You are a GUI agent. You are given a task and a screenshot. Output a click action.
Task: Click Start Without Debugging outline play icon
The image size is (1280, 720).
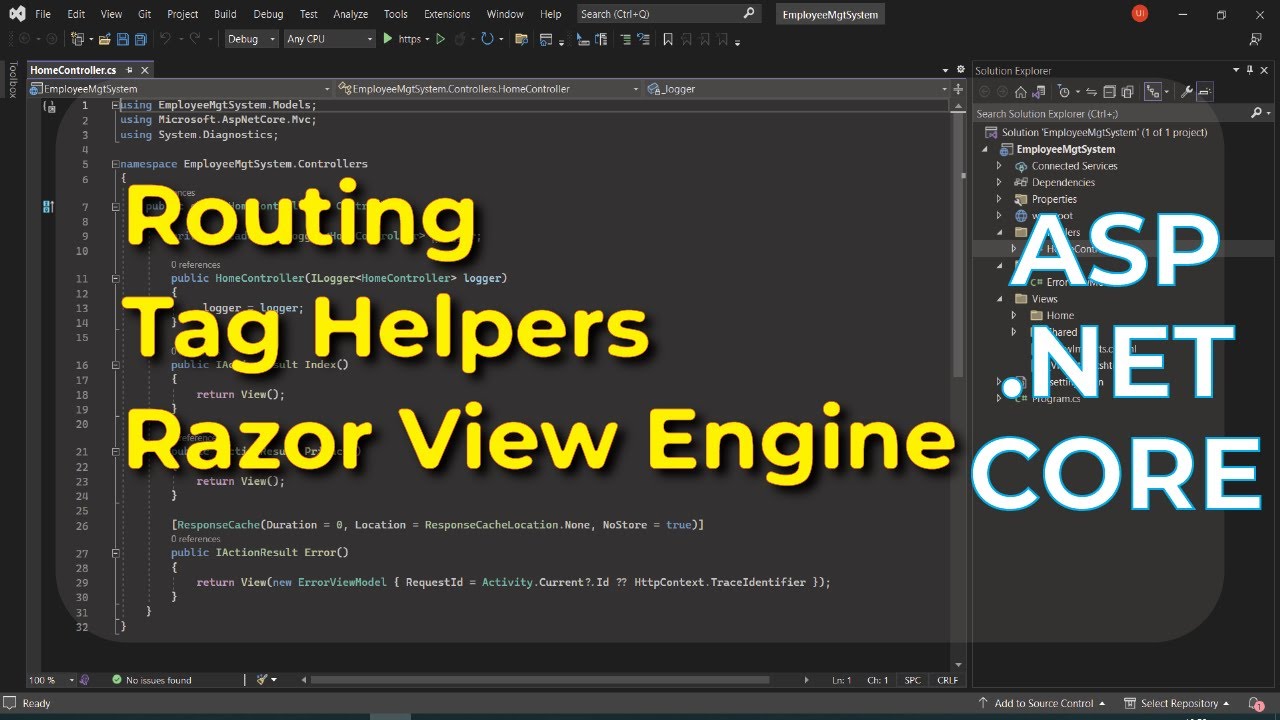[x=440, y=39]
